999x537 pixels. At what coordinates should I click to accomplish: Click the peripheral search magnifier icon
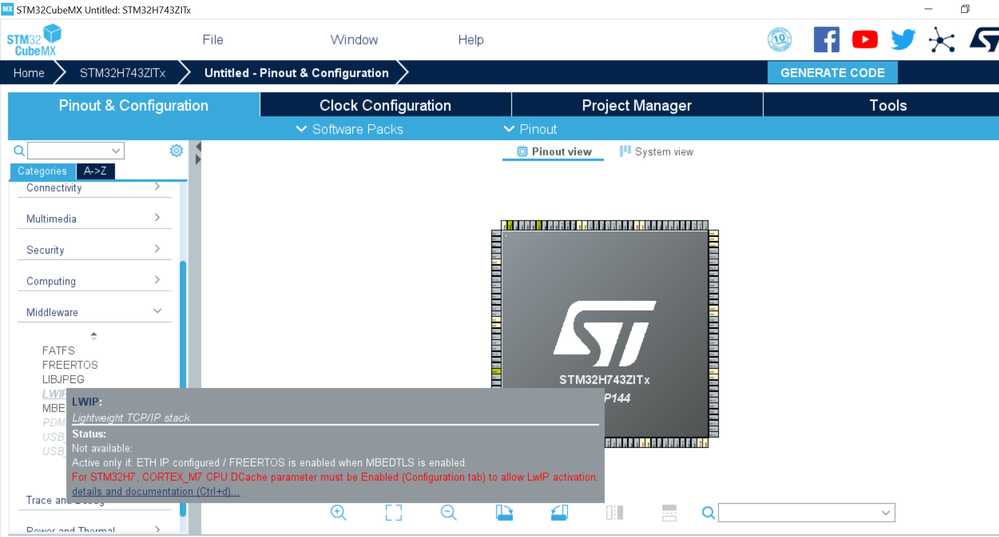pyautogui.click(x=19, y=151)
